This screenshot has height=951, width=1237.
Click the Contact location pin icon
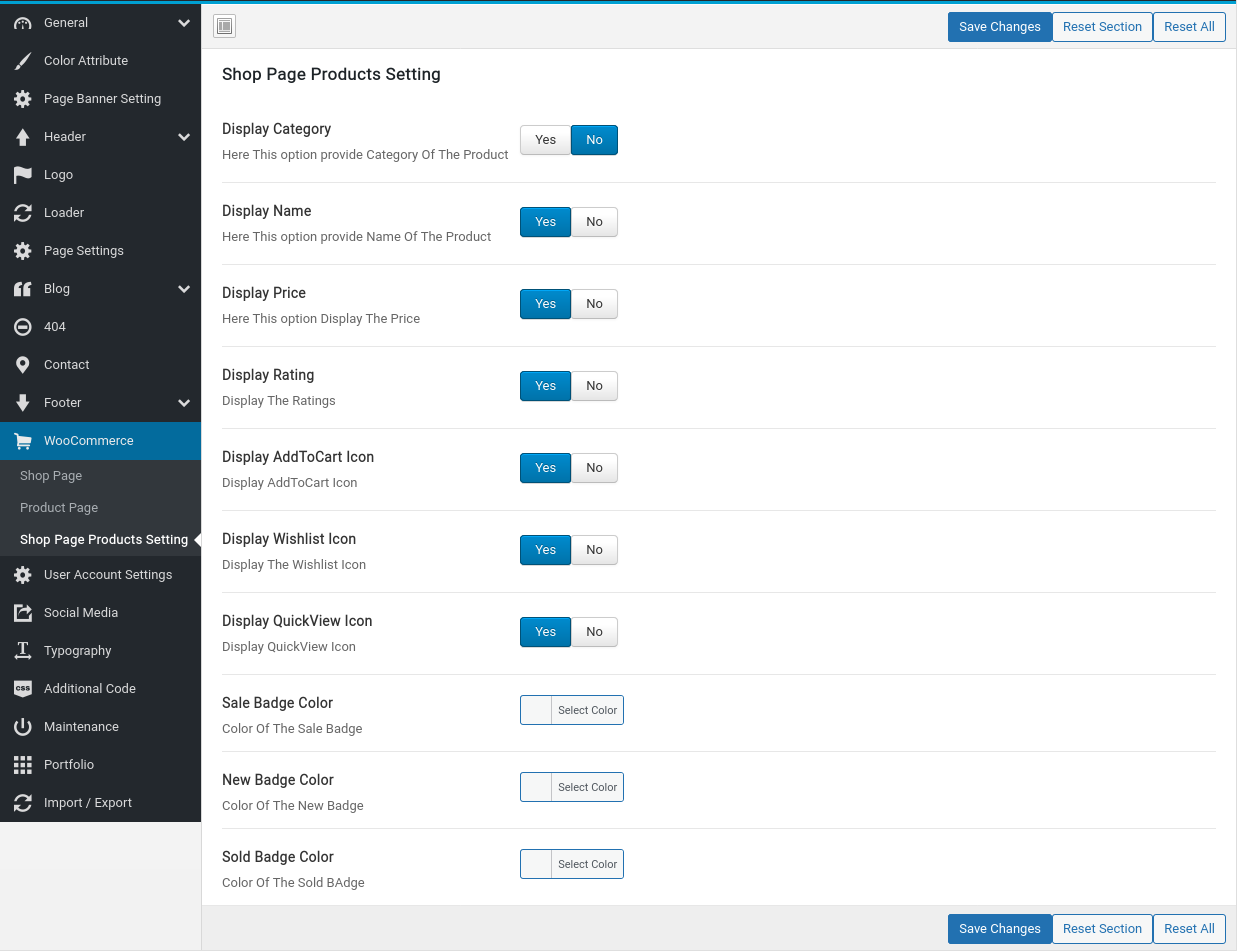(23, 365)
